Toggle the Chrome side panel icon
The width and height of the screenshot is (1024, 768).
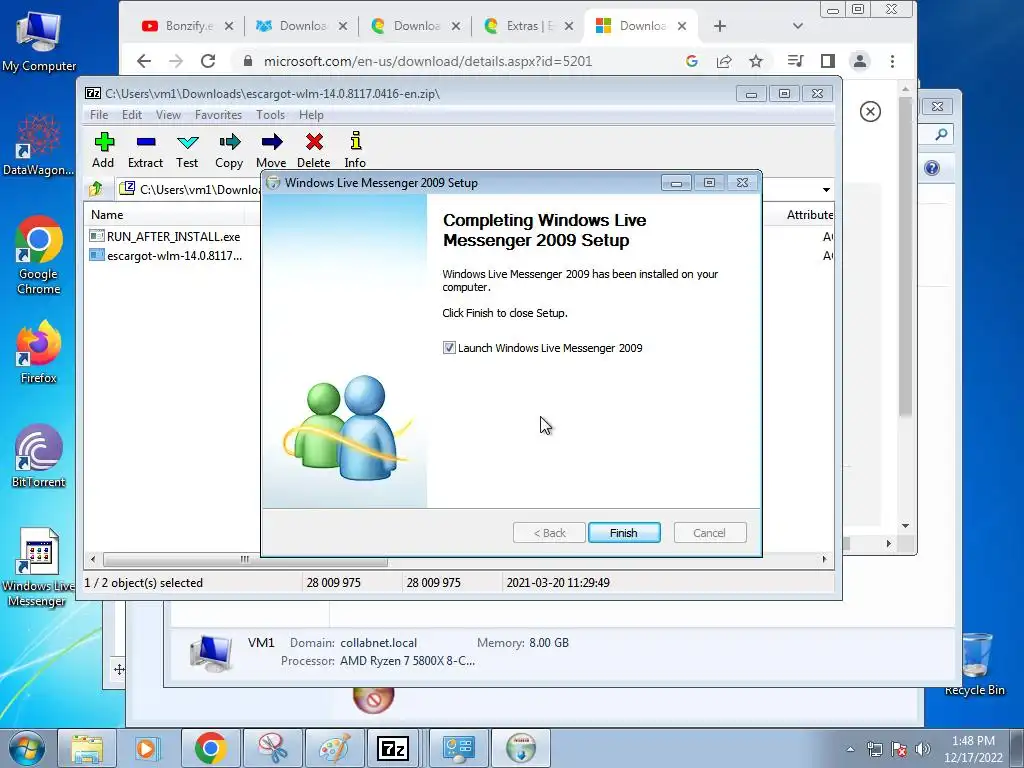pyautogui.click(x=827, y=61)
